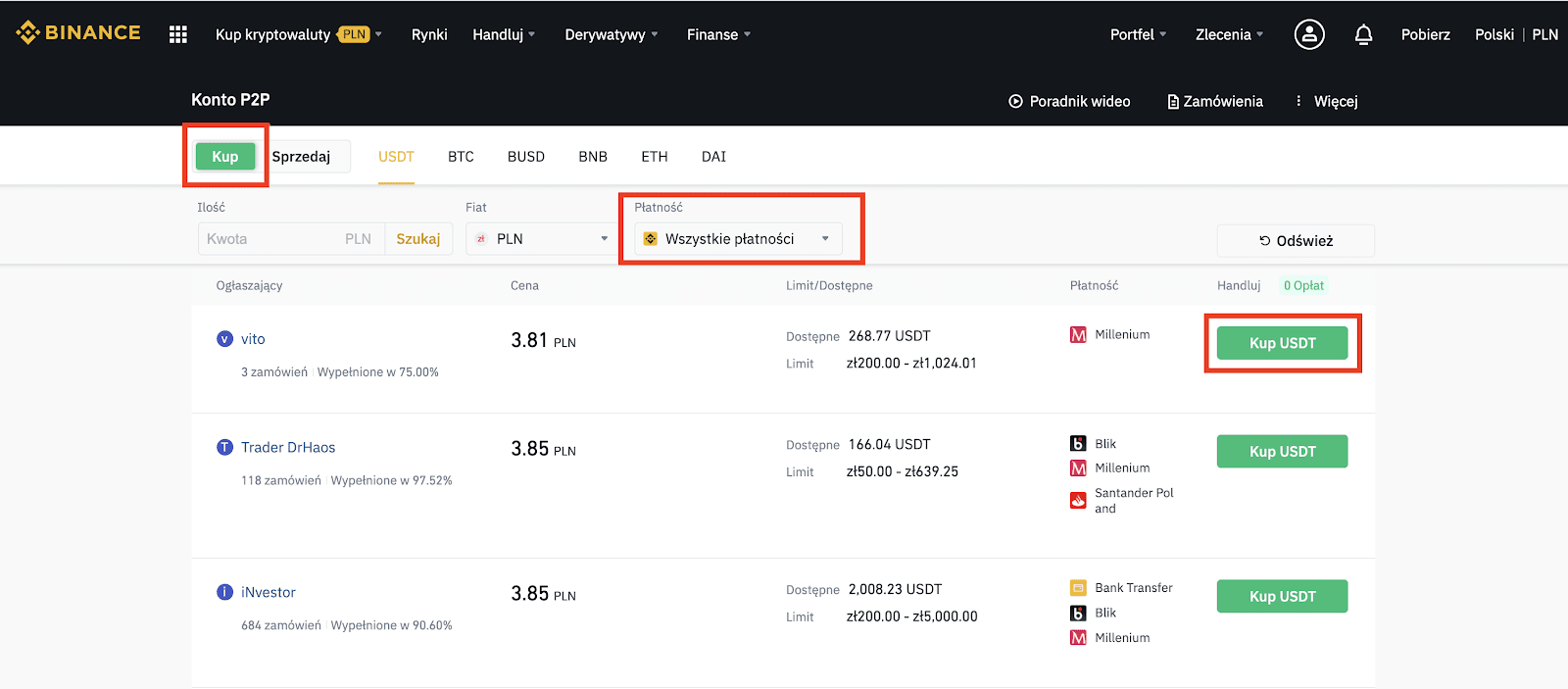The height and width of the screenshot is (689, 1568).
Task: Click Millenium icon in Trader DrHaos row
Action: coord(1078,468)
